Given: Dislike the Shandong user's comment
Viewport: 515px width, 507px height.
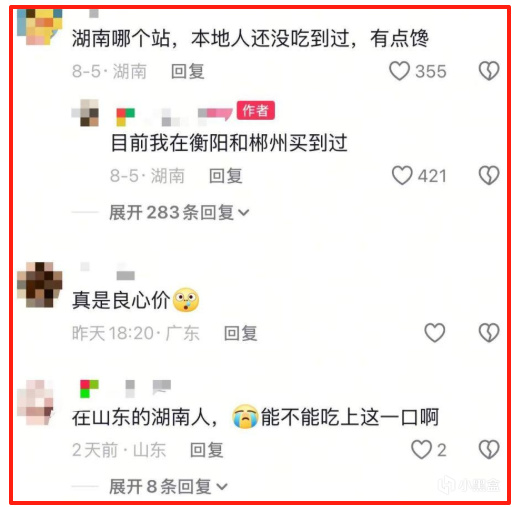Looking at the screenshot, I should coord(489,450).
